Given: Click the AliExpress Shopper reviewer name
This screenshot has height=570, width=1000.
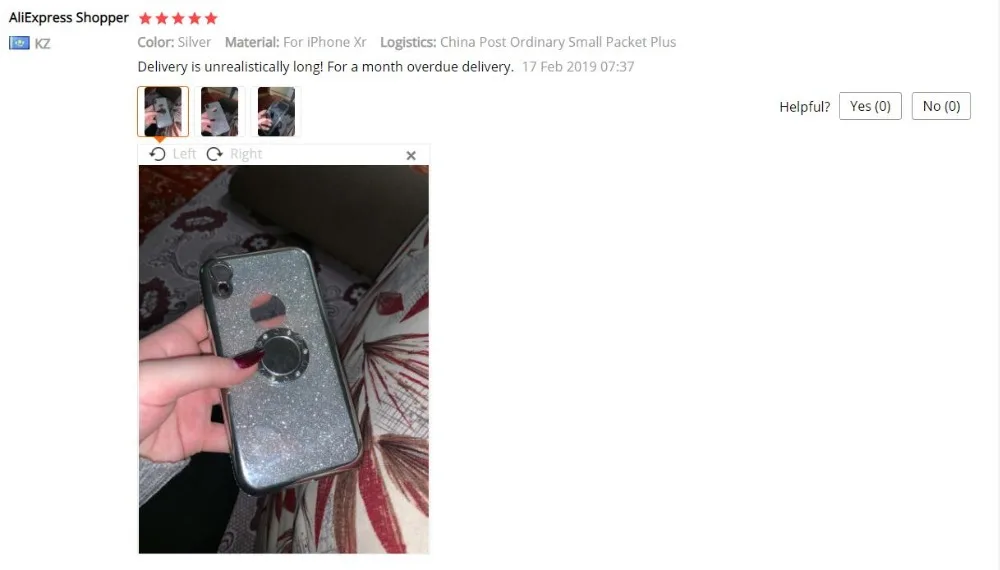Looking at the screenshot, I should (x=69, y=18).
